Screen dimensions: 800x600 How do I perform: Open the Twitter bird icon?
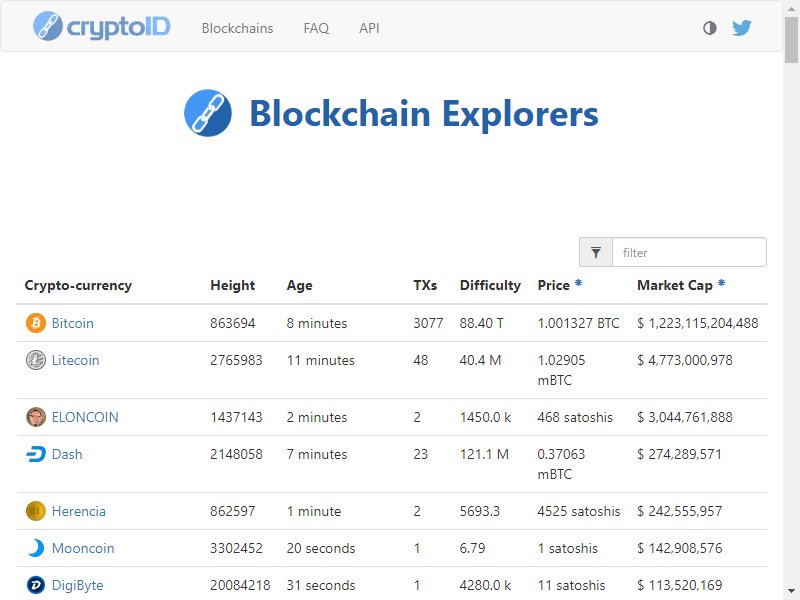click(x=741, y=28)
